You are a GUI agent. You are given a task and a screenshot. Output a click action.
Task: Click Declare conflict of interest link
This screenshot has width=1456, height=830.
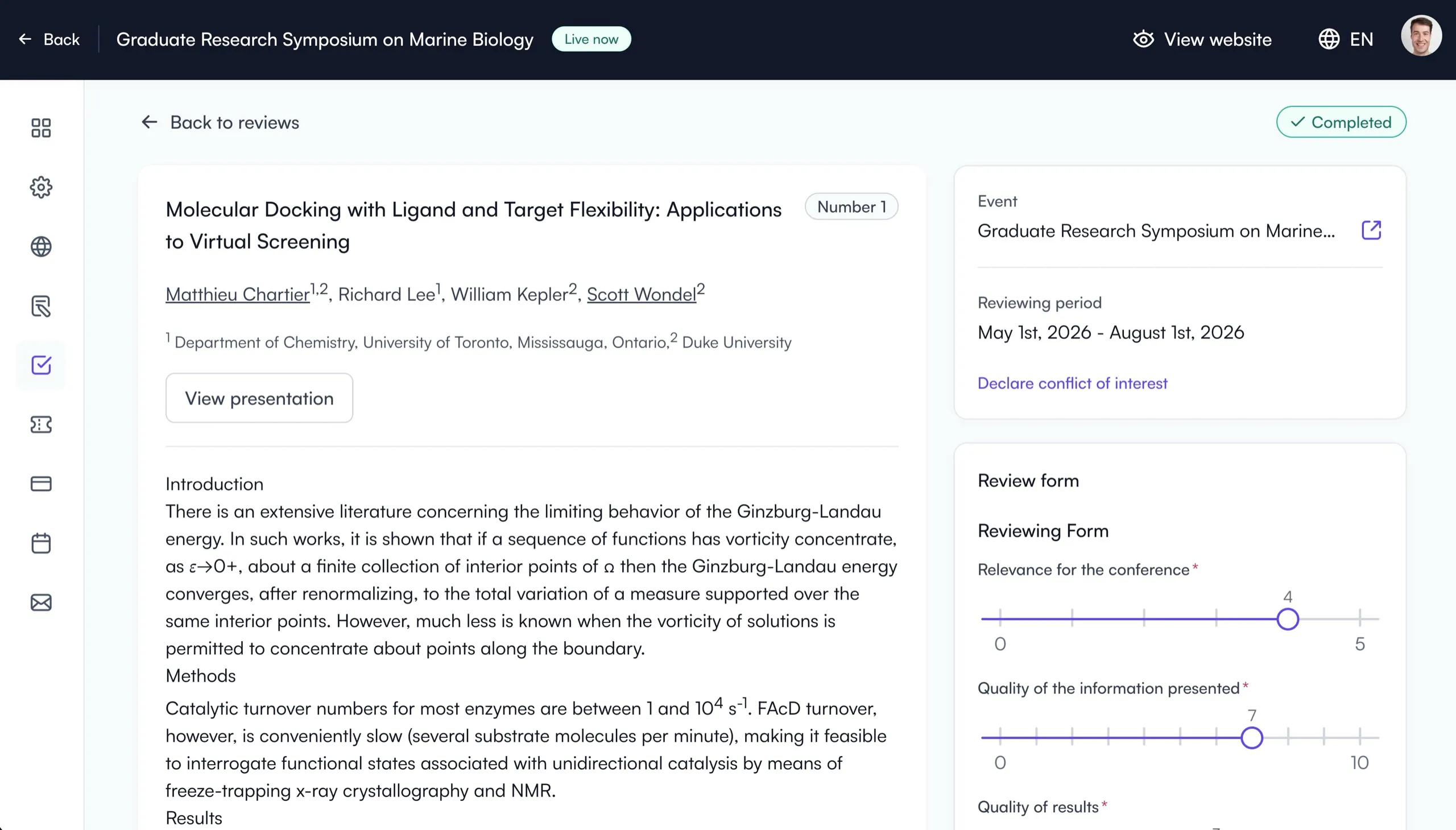pyautogui.click(x=1072, y=383)
